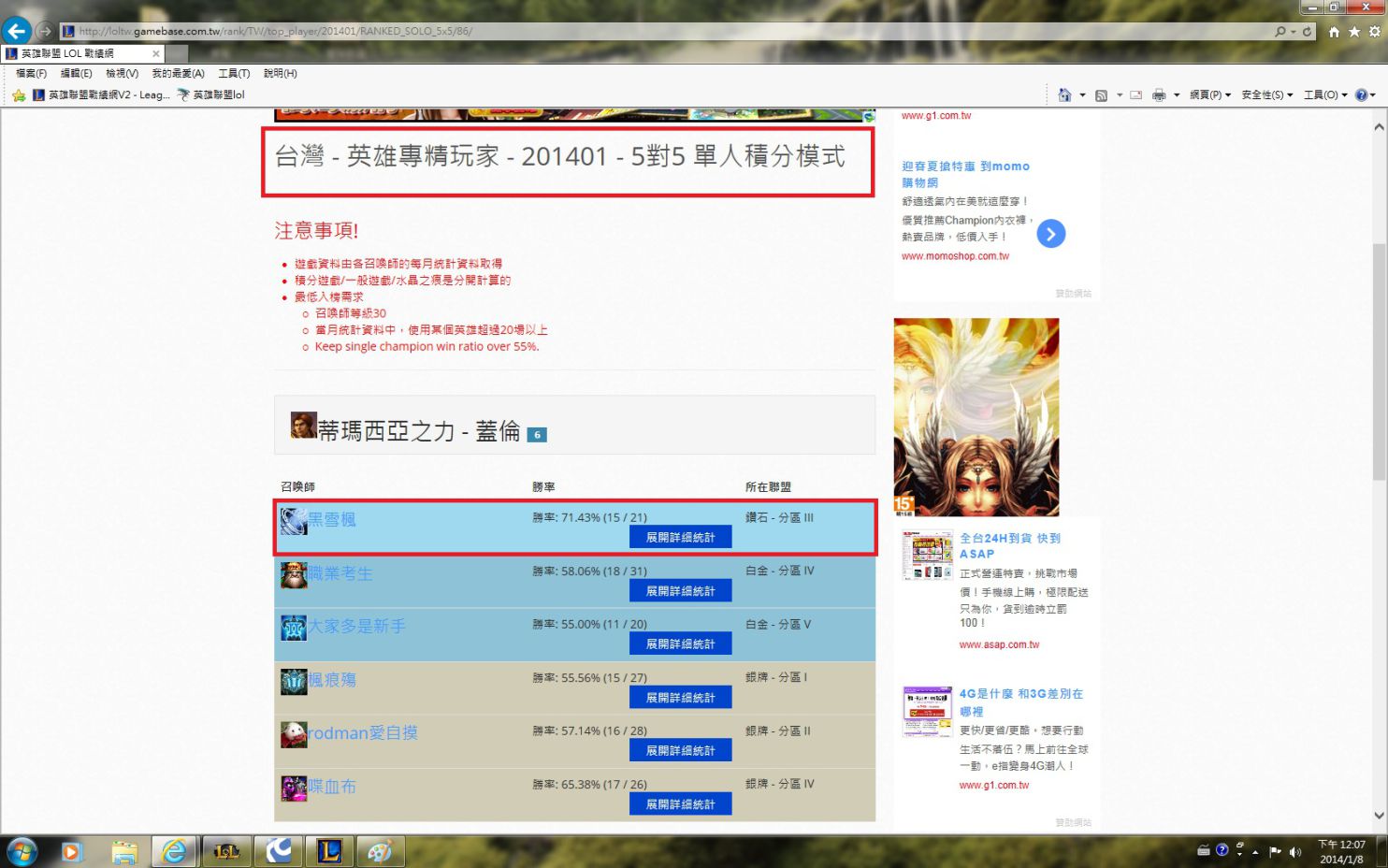Screen dimensions: 1388x868
Task: Expand the 安全性(S) dropdown menu
Action: tap(1266, 95)
